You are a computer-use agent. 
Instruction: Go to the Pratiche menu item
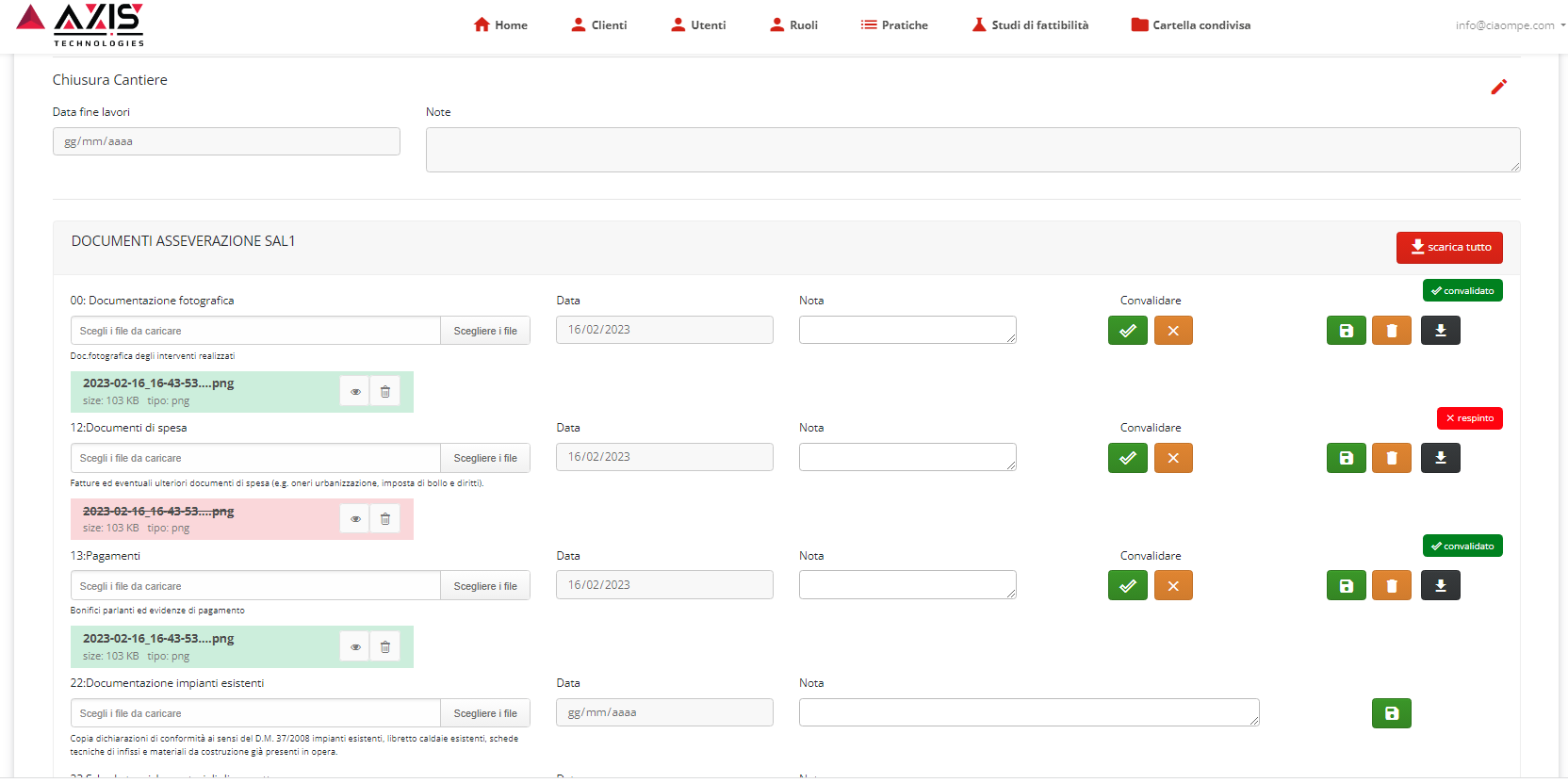click(894, 25)
